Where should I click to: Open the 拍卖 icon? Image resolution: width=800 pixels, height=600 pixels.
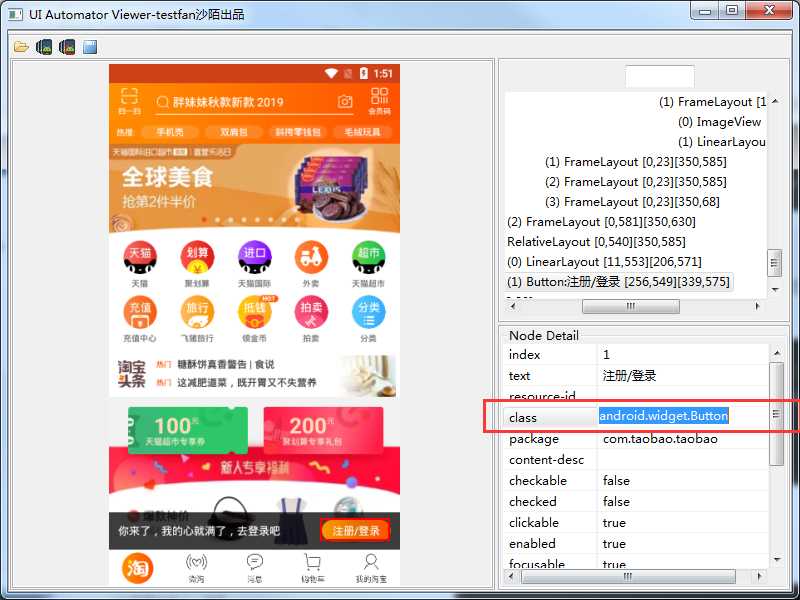click(x=311, y=312)
